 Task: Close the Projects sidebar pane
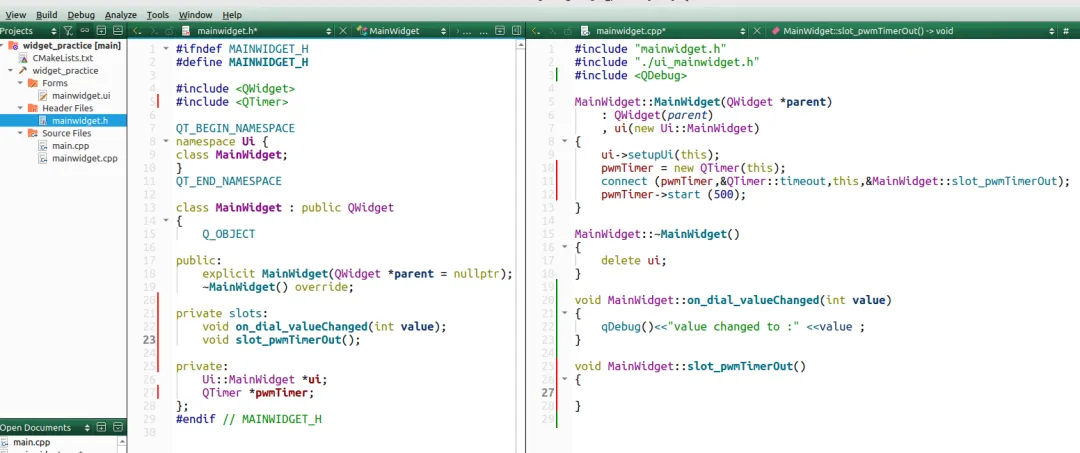coord(118,30)
